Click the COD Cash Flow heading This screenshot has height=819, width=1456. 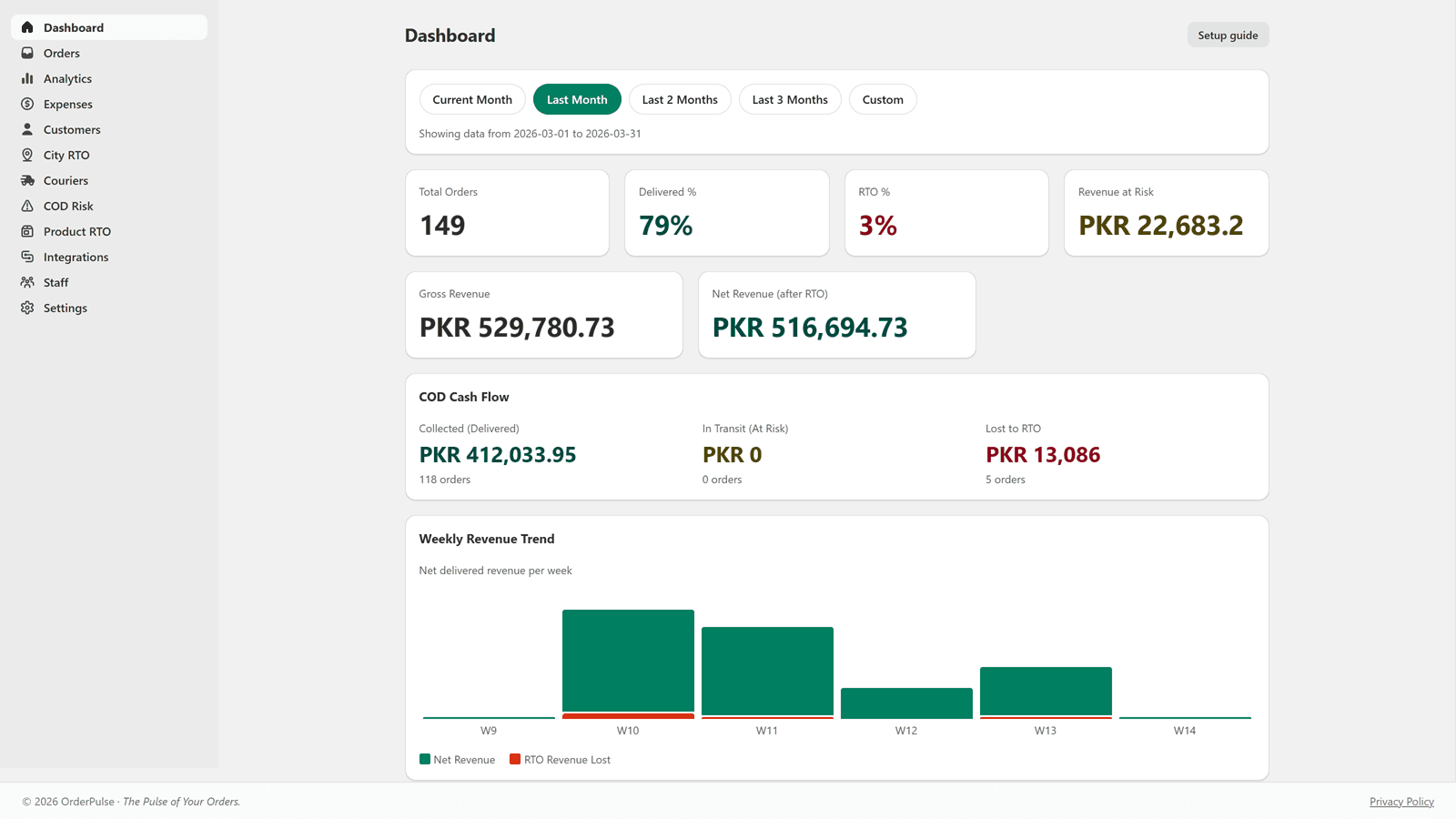[x=464, y=397]
